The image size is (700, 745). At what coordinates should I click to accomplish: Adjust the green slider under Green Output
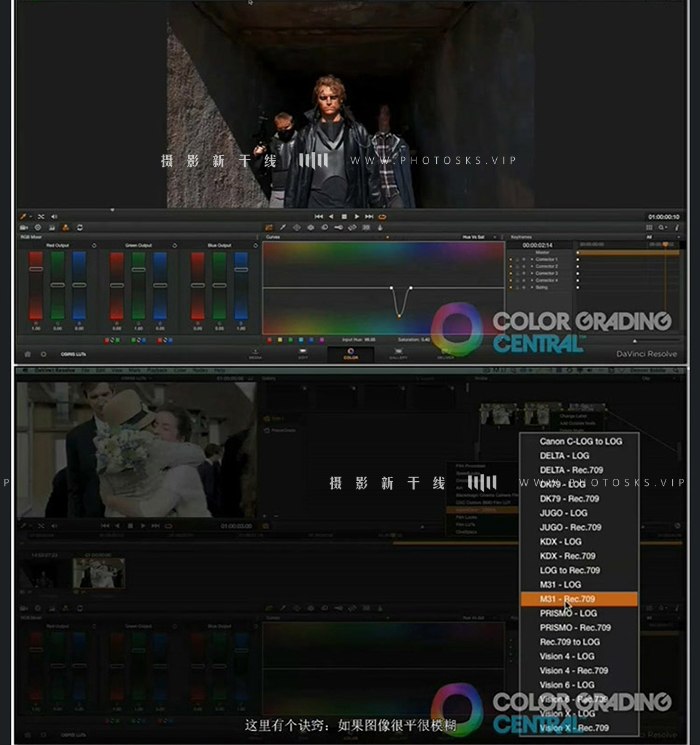138,269
